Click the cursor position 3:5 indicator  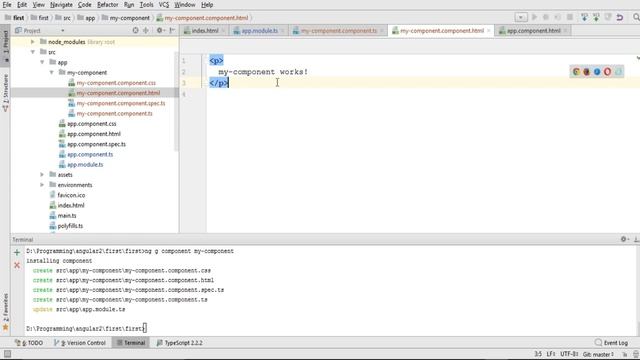click(x=538, y=354)
